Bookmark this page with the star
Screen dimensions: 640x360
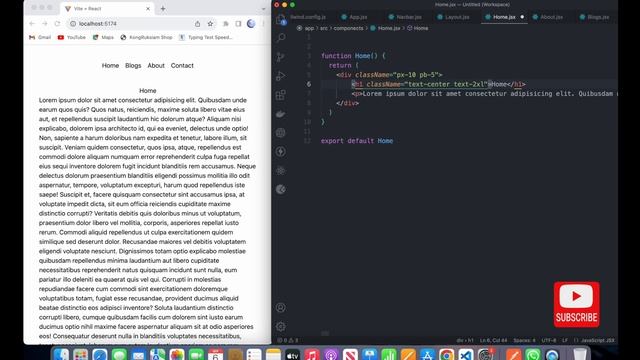(210, 24)
